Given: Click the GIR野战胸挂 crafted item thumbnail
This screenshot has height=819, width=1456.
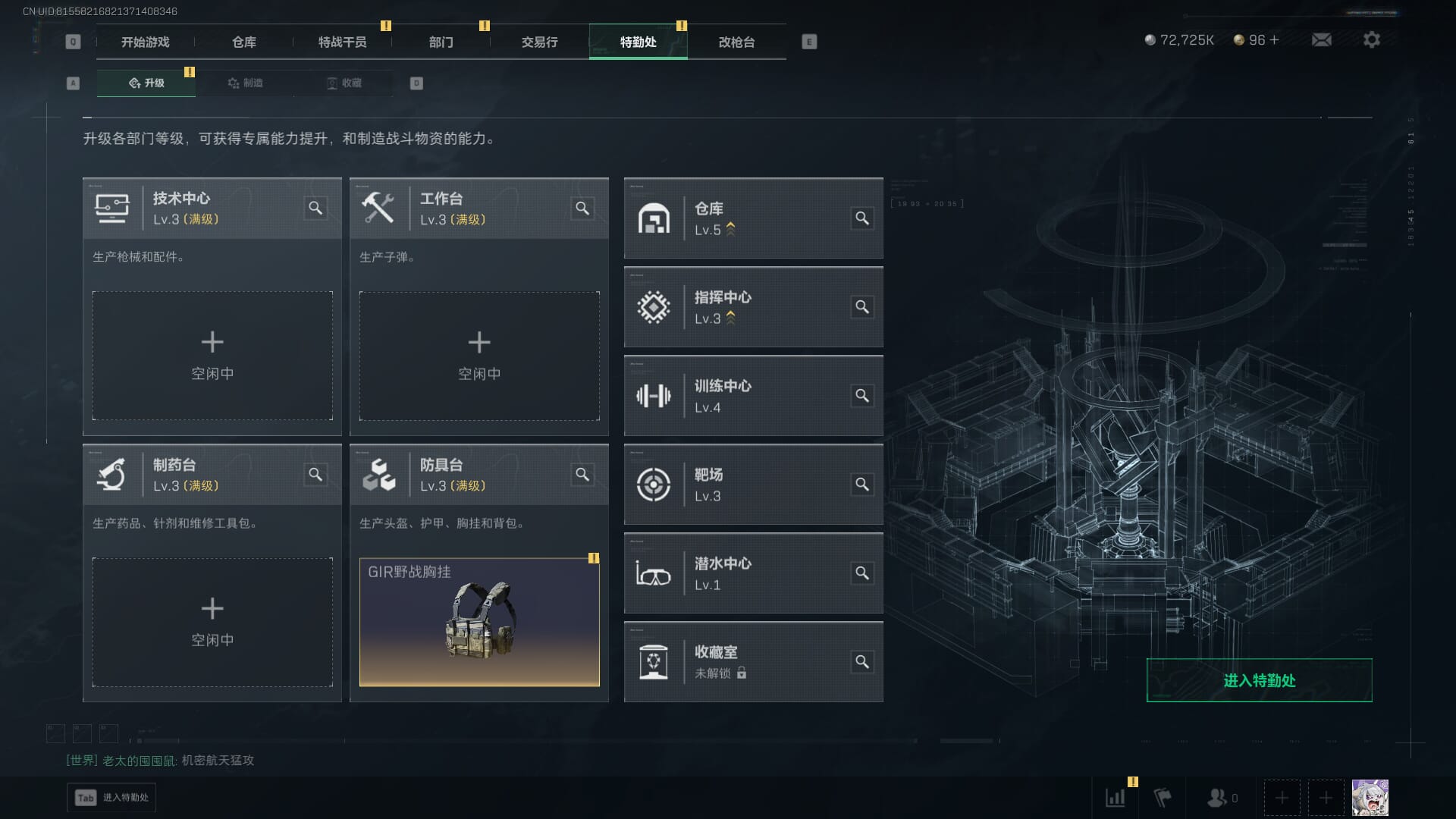Looking at the screenshot, I should [x=479, y=623].
